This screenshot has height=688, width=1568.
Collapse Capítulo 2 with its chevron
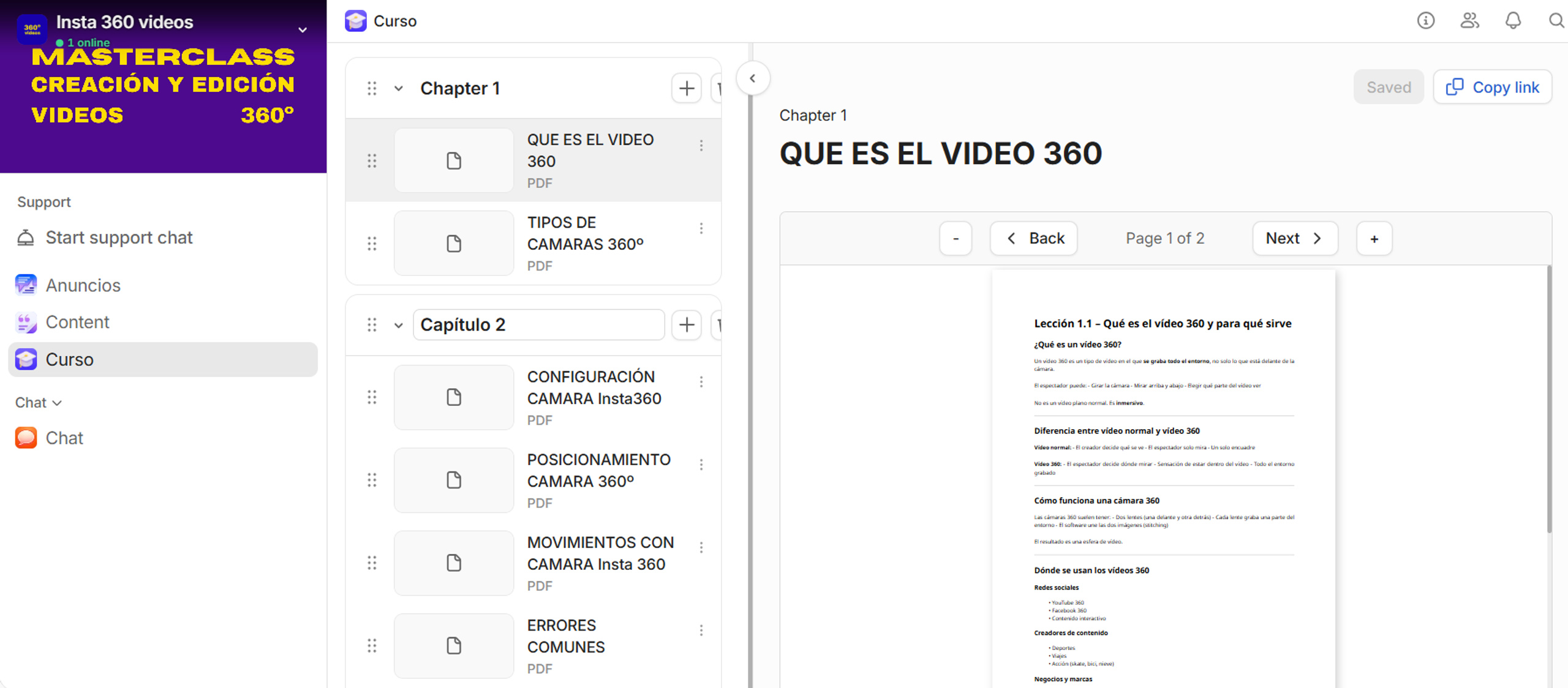click(x=399, y=324)
